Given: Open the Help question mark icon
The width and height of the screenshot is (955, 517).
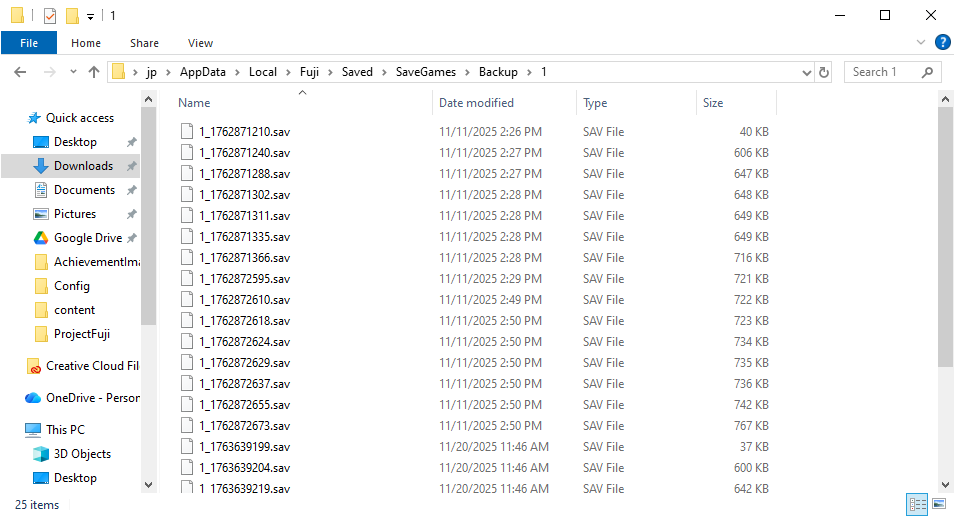Looking at the screenshot, I should (942, 42).
